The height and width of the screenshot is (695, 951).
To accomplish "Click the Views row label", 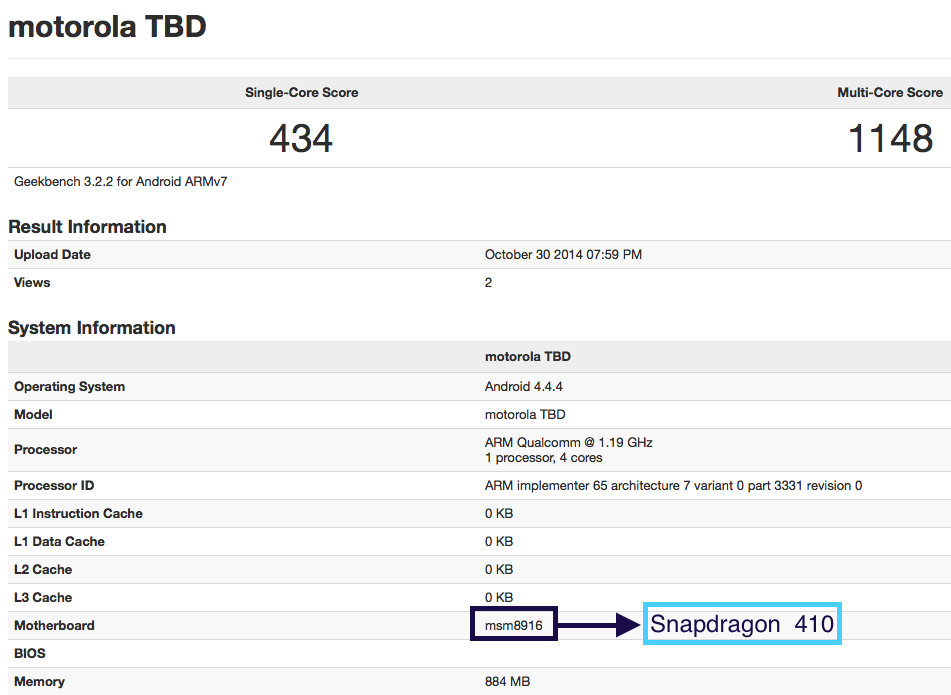I will click(x=32, y=283).
